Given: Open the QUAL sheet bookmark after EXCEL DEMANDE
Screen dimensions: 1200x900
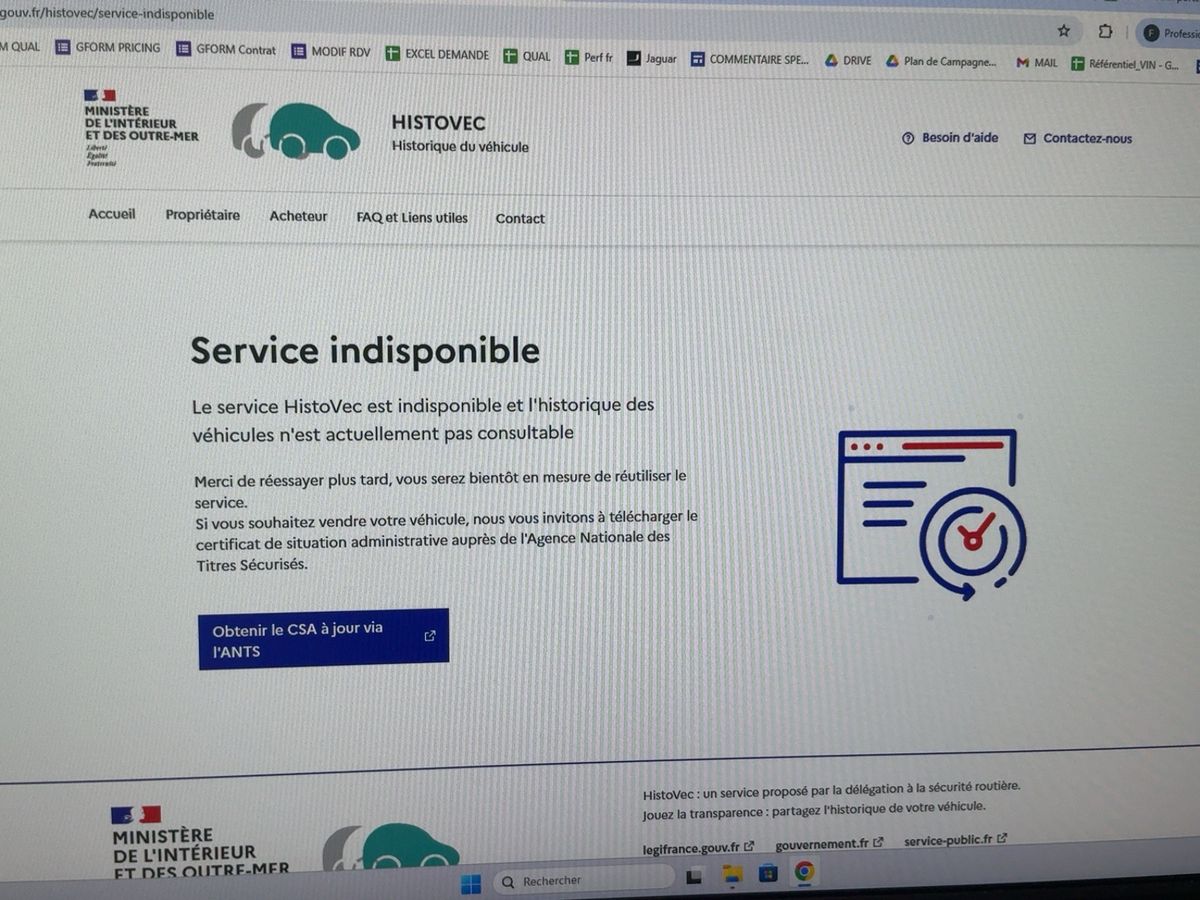Looking at the screenshot, I should click(527, 56).
